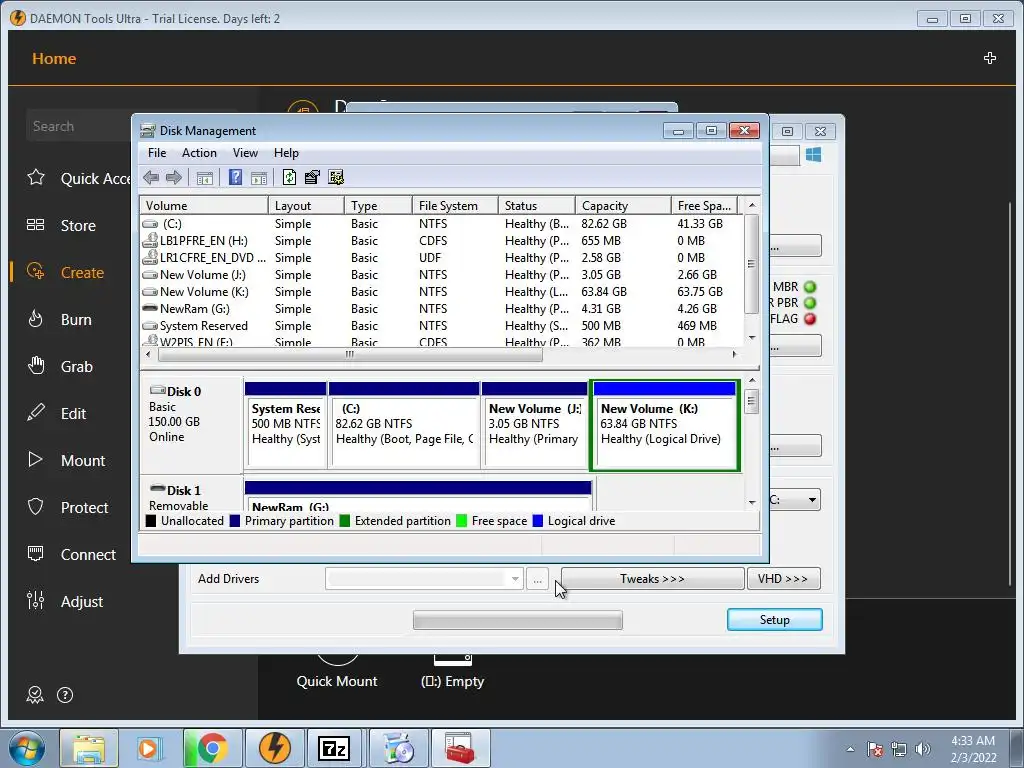Screen dimensions: 1024x768
Task: Click the Properties toolbar icon in Disk Management
Action: pyautogui.click(x=312, y=177)
